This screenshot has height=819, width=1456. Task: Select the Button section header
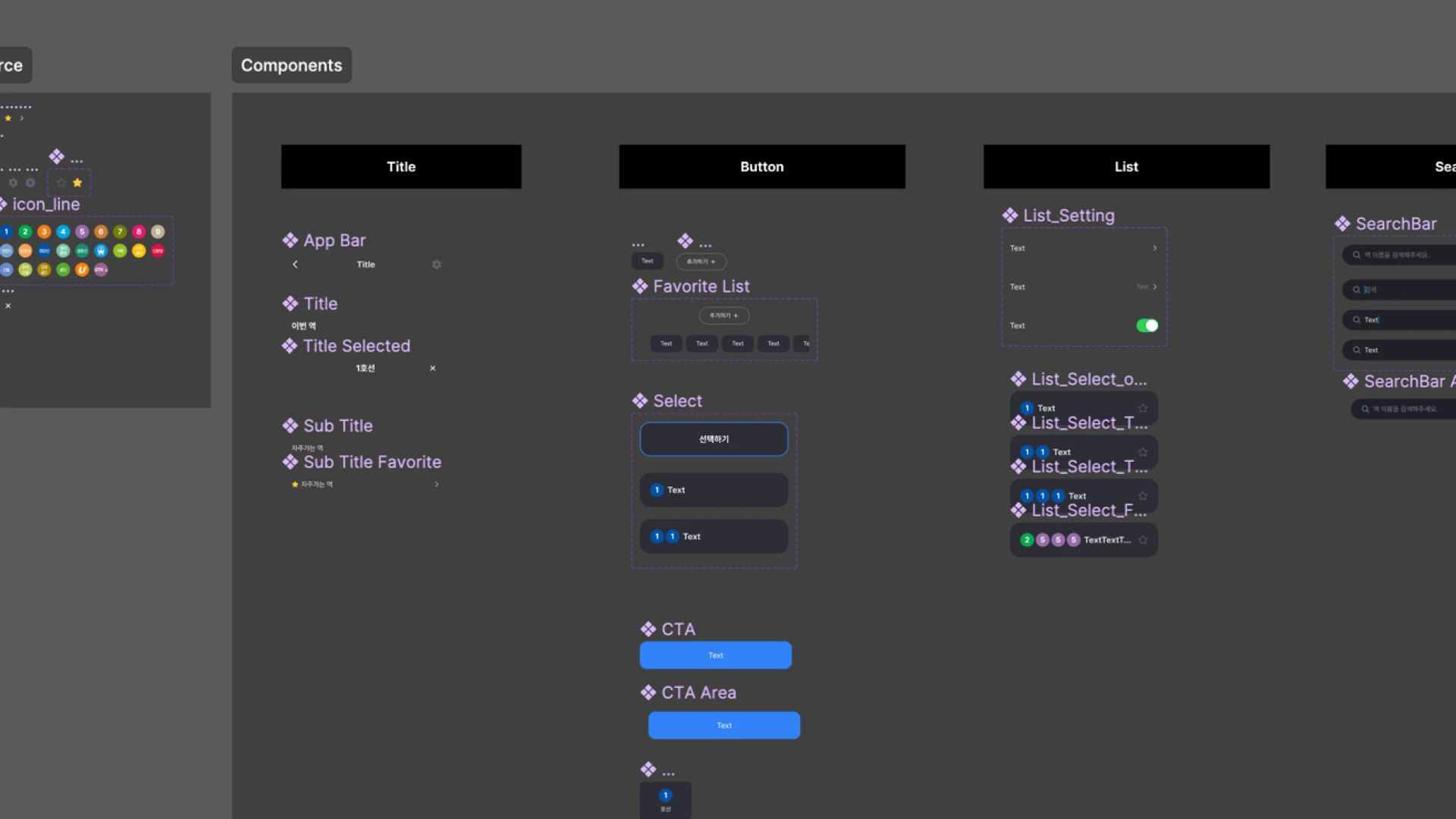point(761,167)
